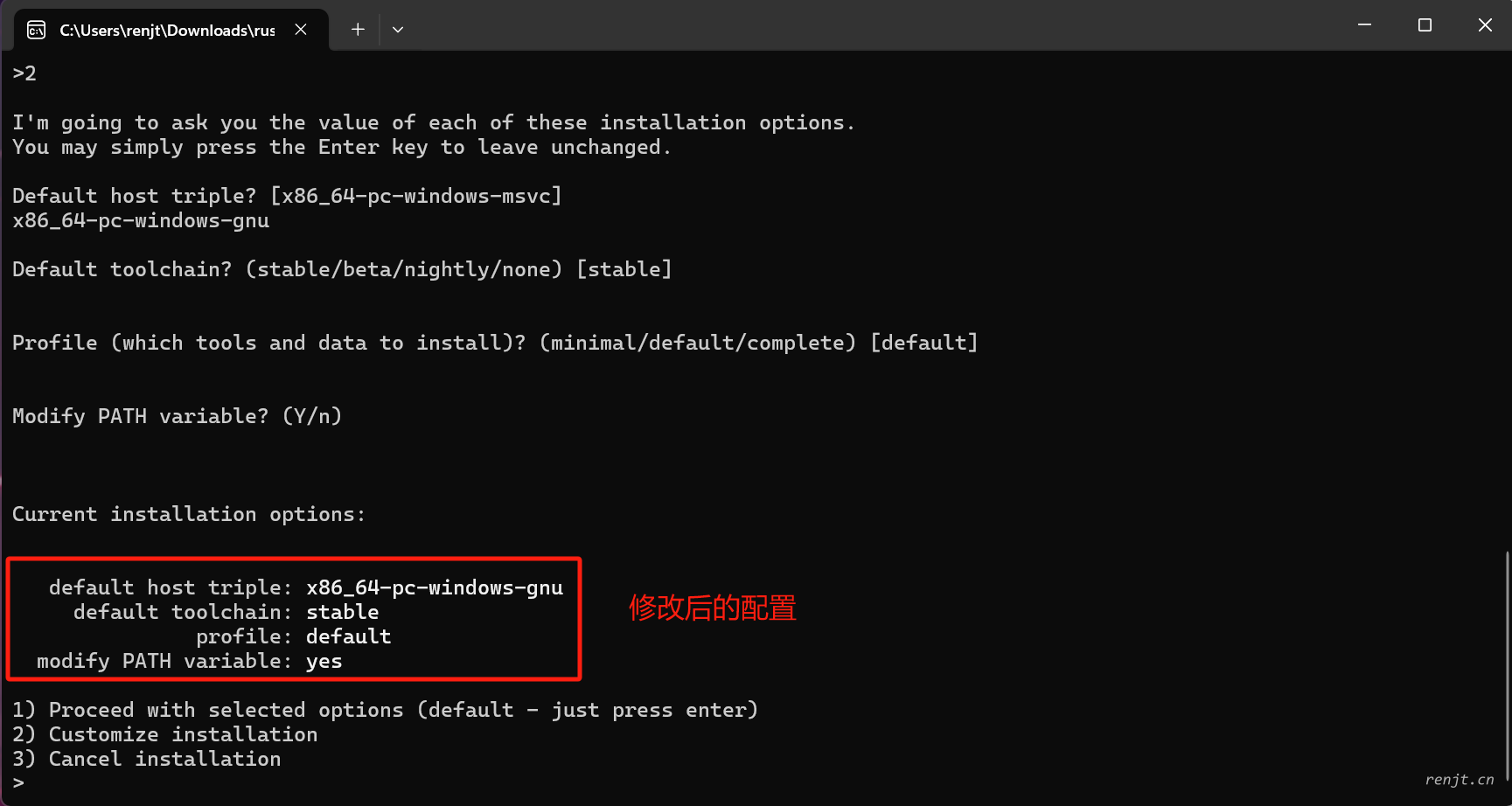Click the "Current installation options:" heading
The width and height of the screenshot is (1512, 806).
point(189,514)
